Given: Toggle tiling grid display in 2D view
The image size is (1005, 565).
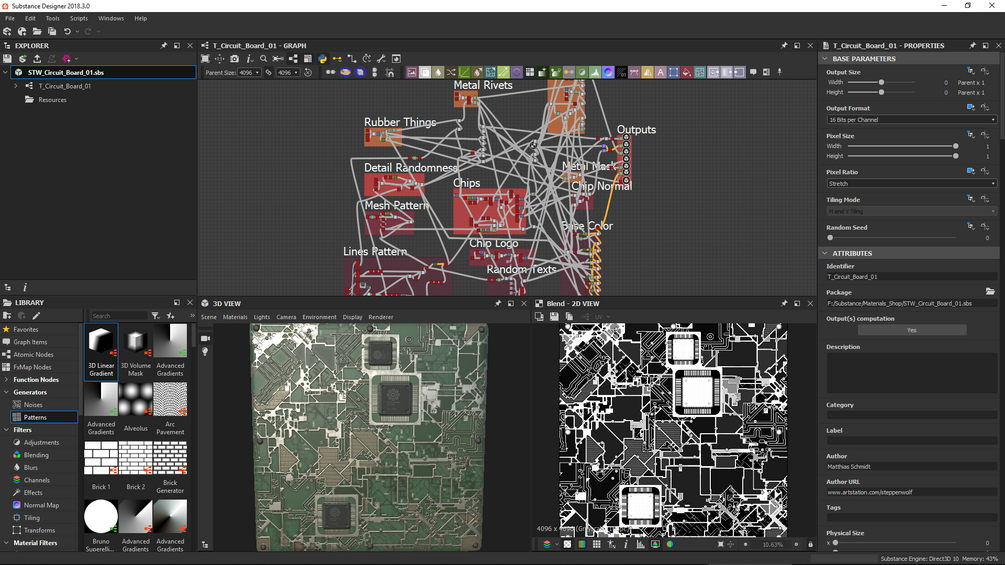Looking at the screenshot, I should tap(596, 545).
